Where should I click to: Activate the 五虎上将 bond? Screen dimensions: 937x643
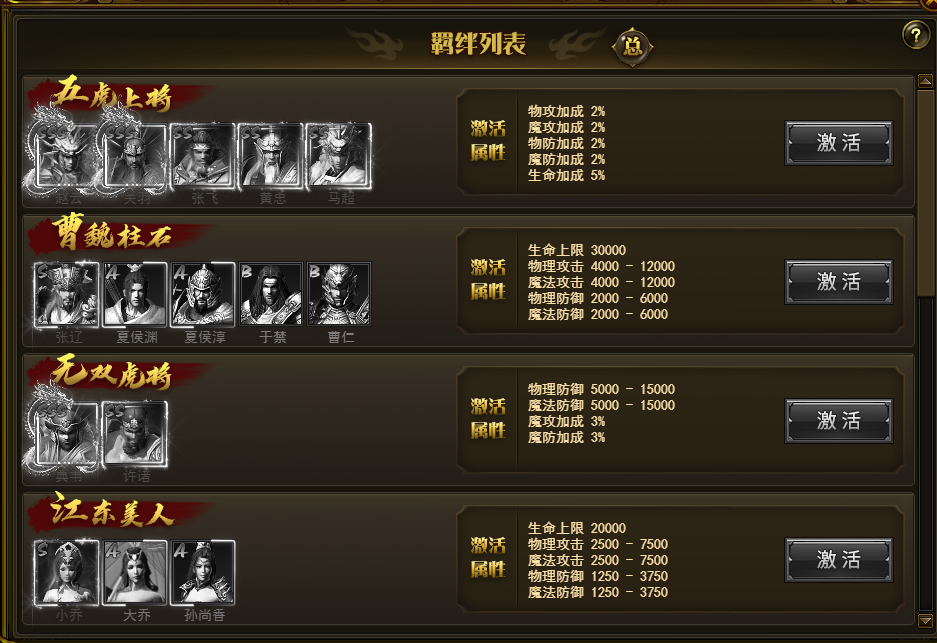point(838,143)
